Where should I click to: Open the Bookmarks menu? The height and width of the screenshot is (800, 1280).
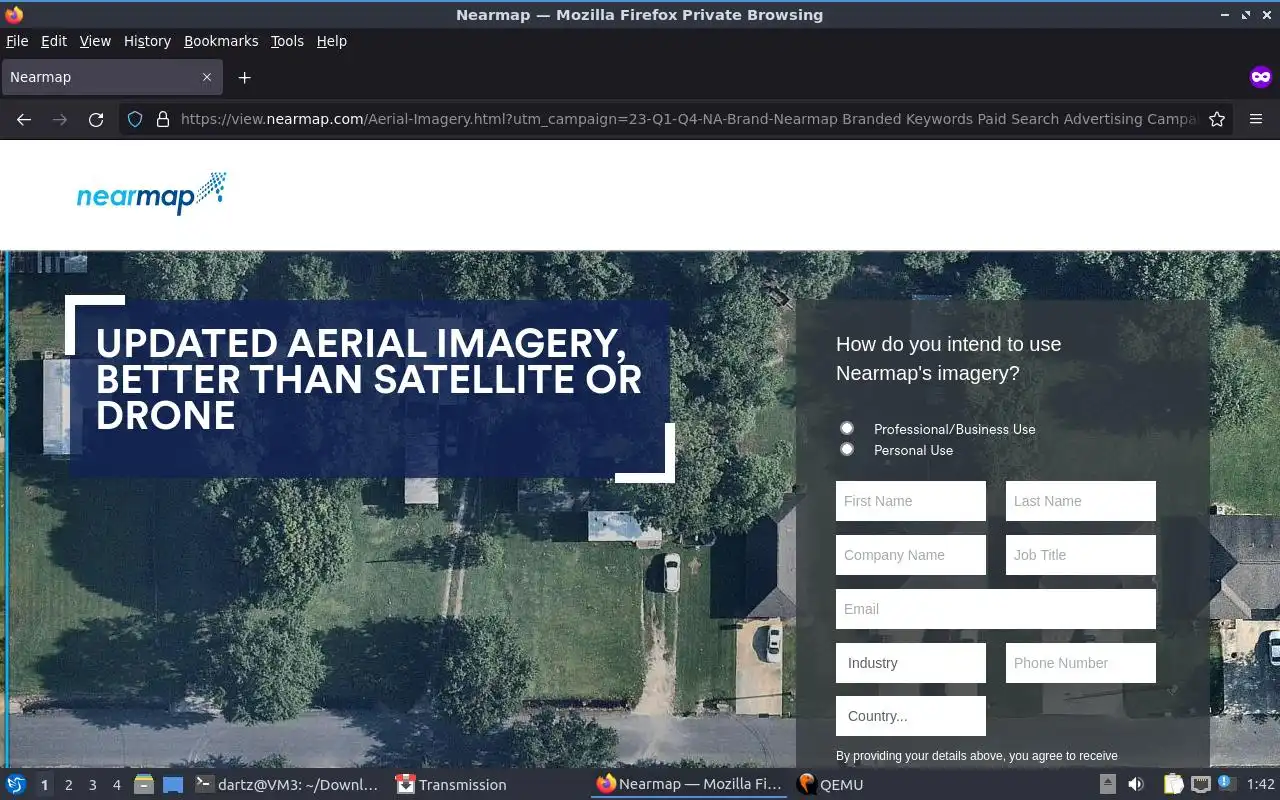[x=221, y=41]
